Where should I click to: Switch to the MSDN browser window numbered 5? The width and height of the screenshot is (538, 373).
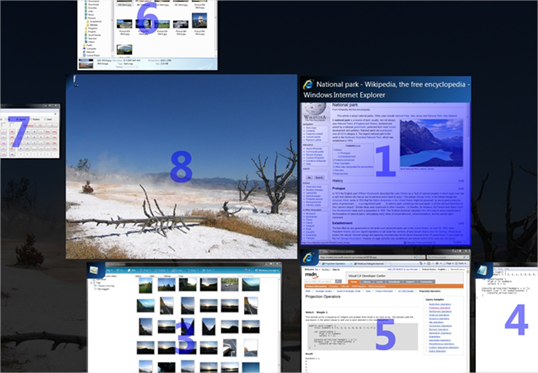pyautogui.click(x=386, y=311)
